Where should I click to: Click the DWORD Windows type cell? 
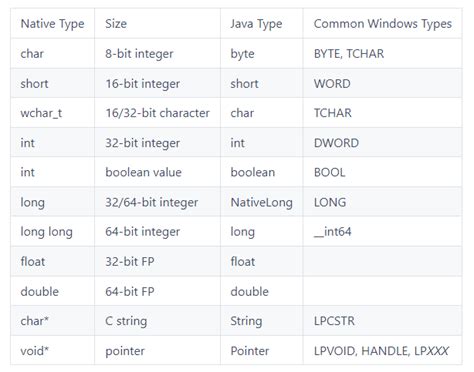[x=382, y=143]
